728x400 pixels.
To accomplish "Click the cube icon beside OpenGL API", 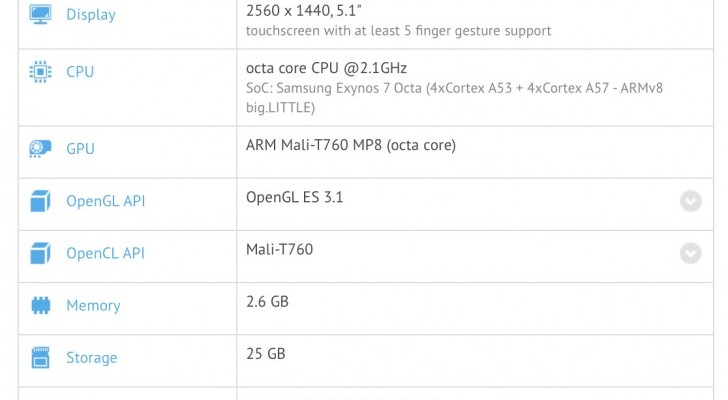I will (x=41, y=201).
